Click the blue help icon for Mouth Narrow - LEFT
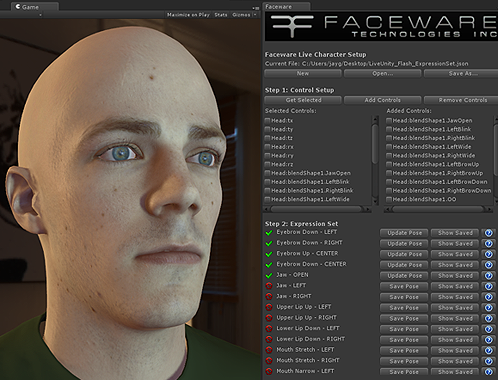 tap(488, 372)
